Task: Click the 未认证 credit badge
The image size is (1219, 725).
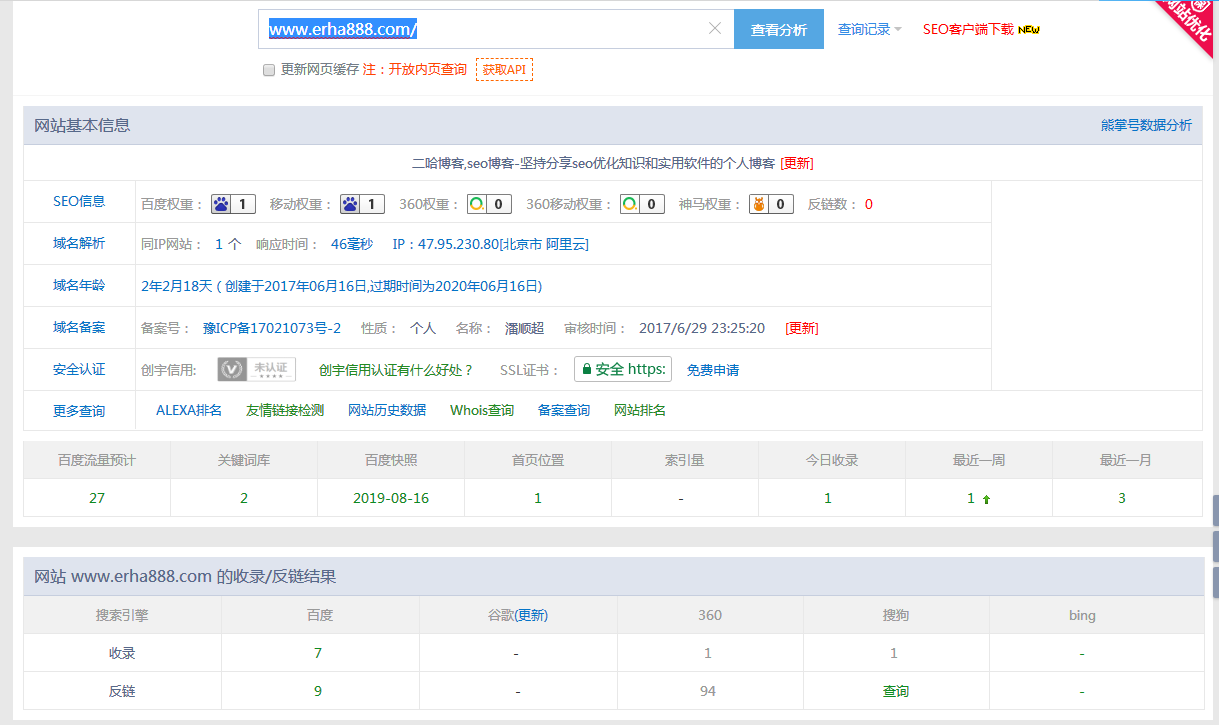Action: click(x=257, y=369)
